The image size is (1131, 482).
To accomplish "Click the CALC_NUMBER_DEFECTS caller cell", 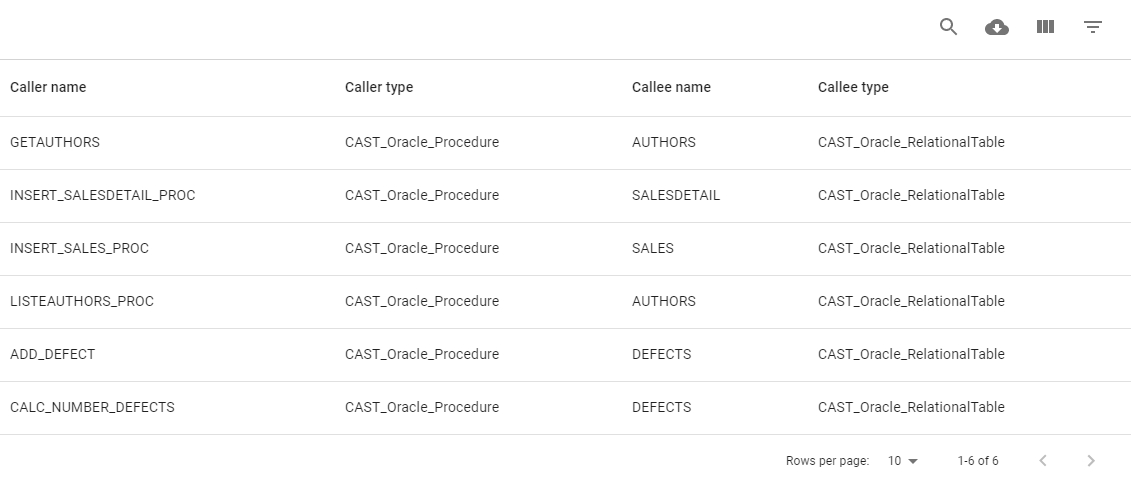I will tap(92, 407).
